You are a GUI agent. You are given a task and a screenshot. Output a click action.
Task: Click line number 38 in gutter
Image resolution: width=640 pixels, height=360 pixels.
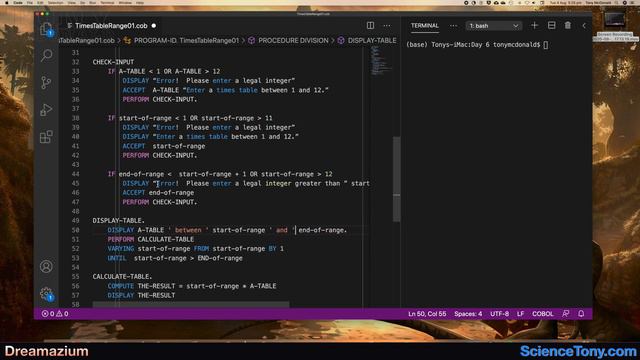click(76, 118)
